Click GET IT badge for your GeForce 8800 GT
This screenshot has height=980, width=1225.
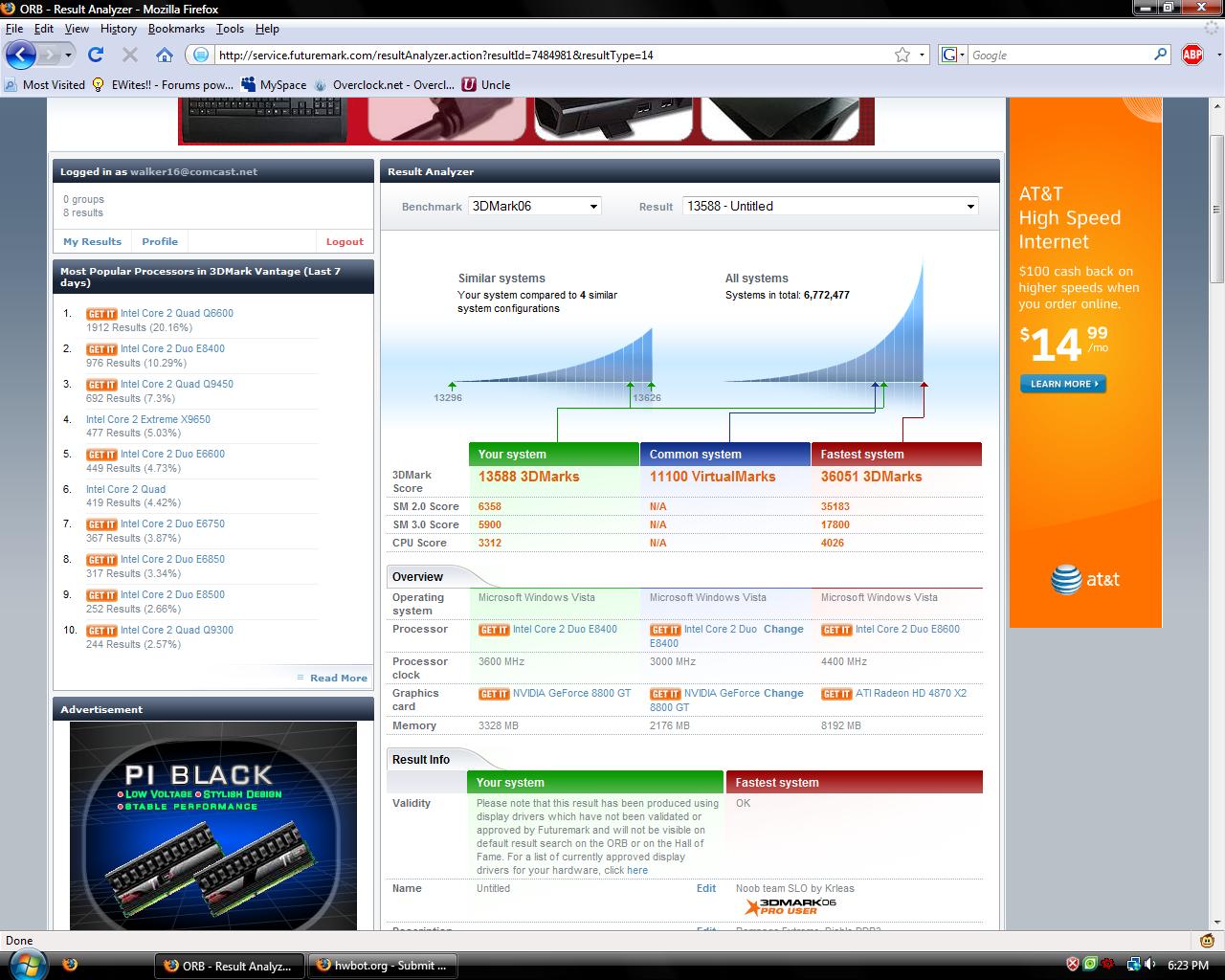(x=494, y=694)
